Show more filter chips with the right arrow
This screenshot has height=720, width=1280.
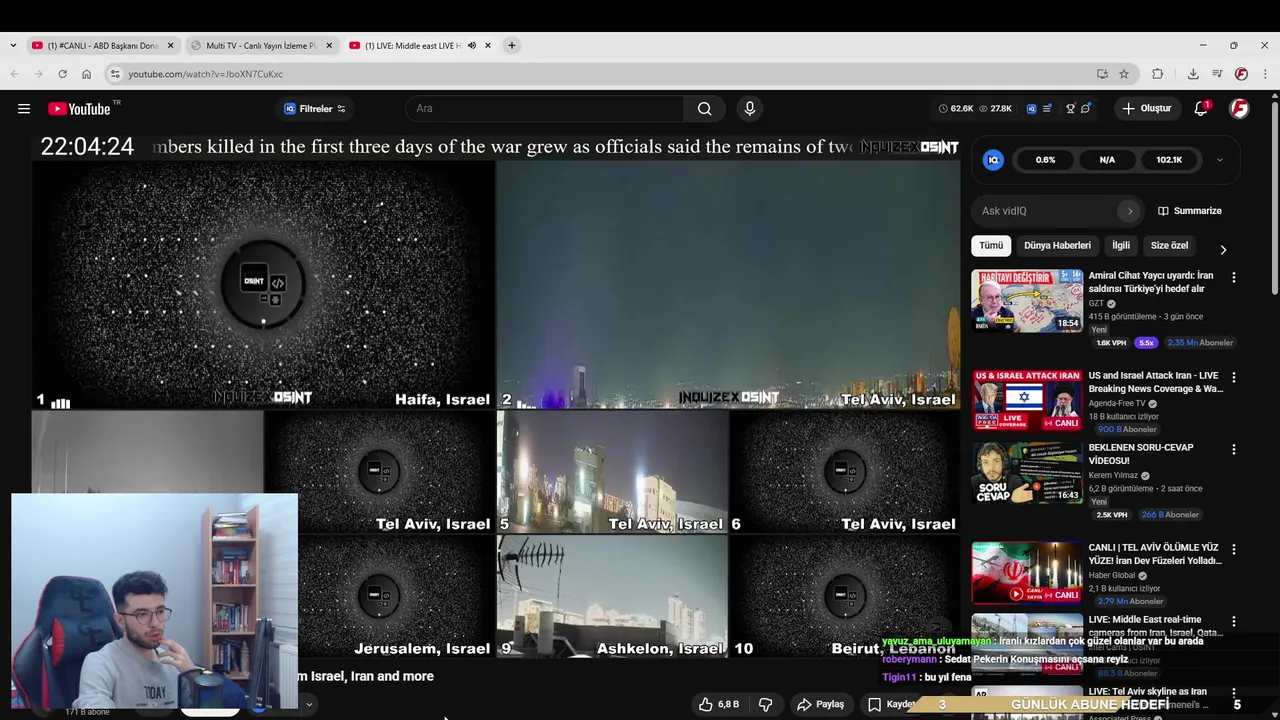tap(1223, 250)
